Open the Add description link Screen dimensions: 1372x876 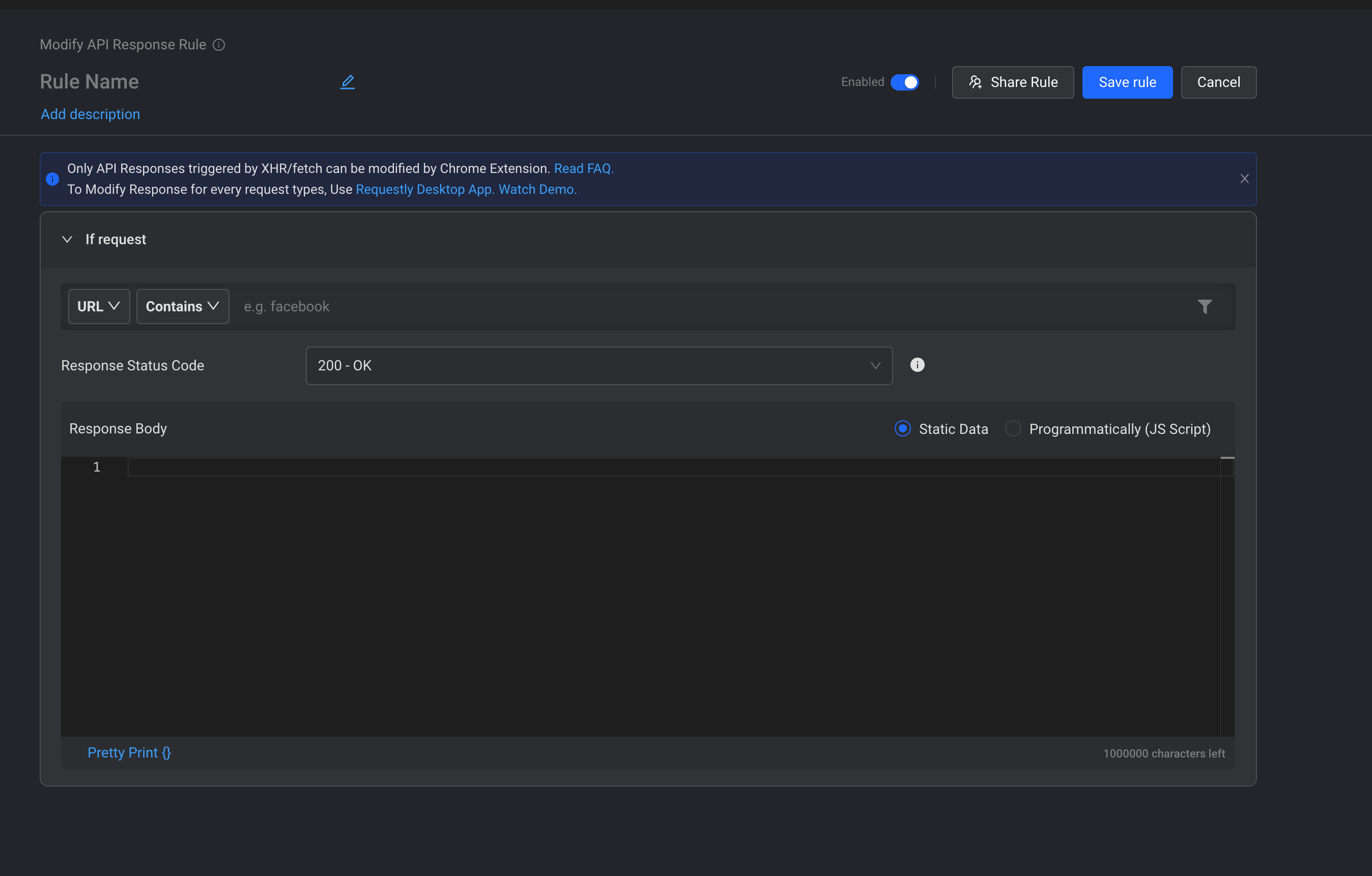click(90, 114)
